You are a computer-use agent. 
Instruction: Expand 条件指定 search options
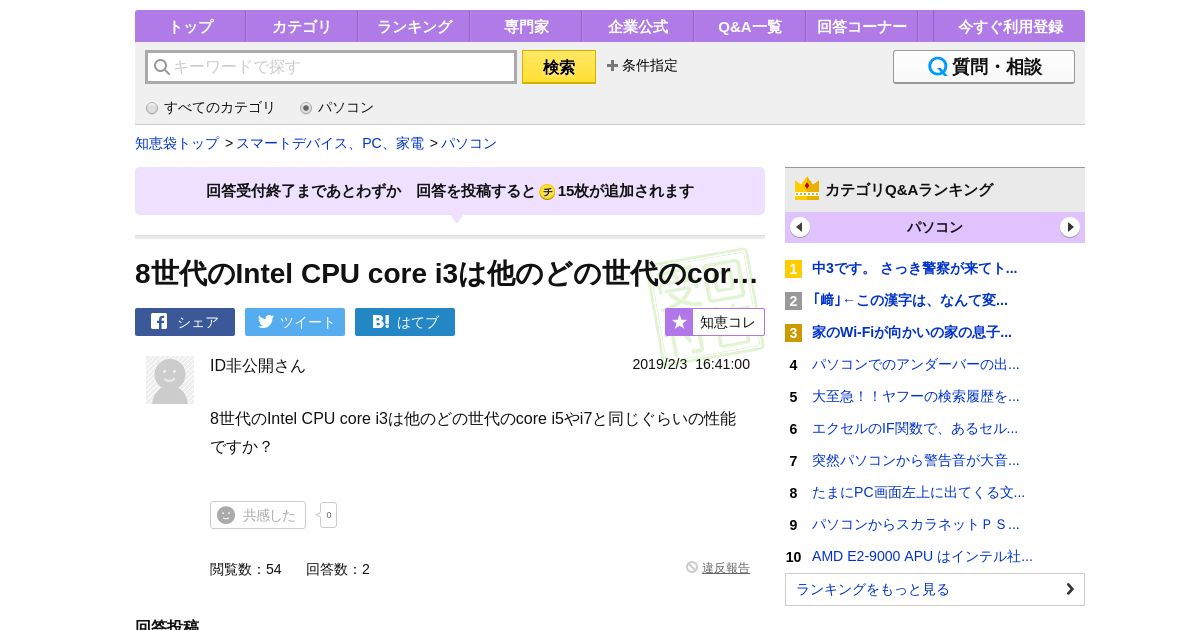click(x=642, y=66)
